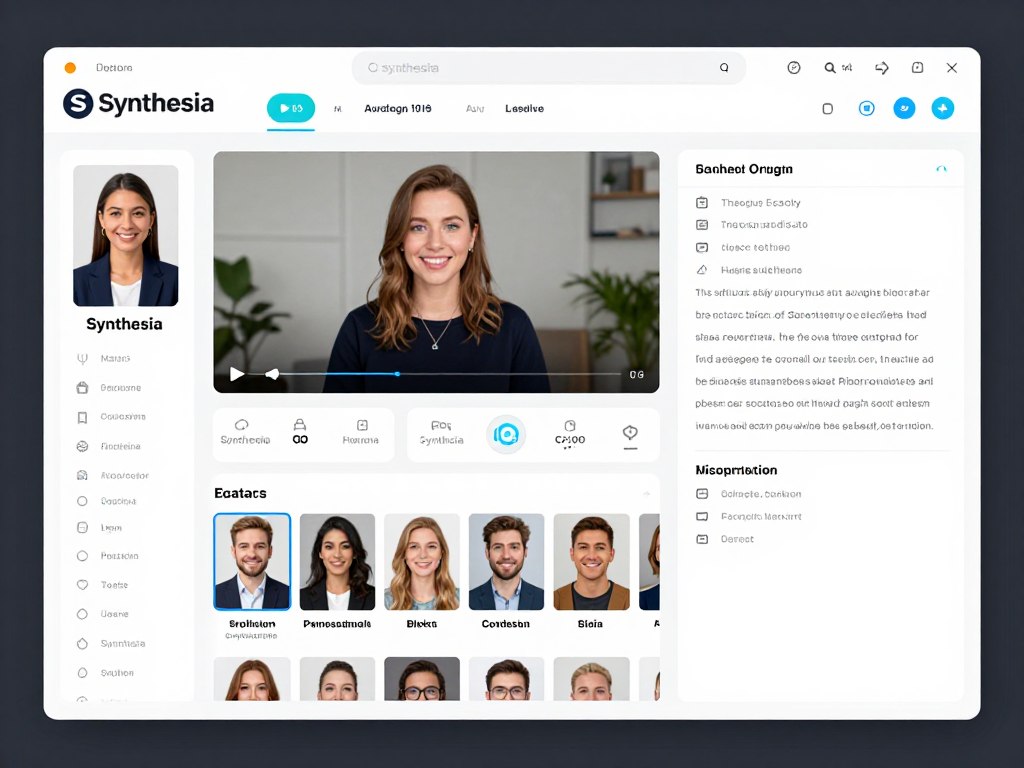Click the forward arrow icon in the title bar
Viewport: 1024px width, 768px height.
point(882,68)
